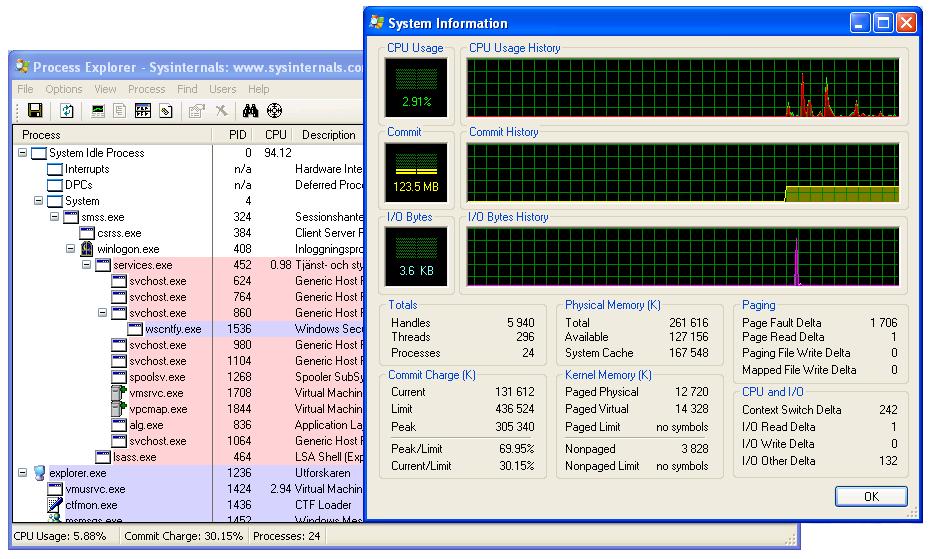Screen dimensions: 929x559
Task: Click the Kill Process X toolbar icon
Action: (x=221, y=111)
